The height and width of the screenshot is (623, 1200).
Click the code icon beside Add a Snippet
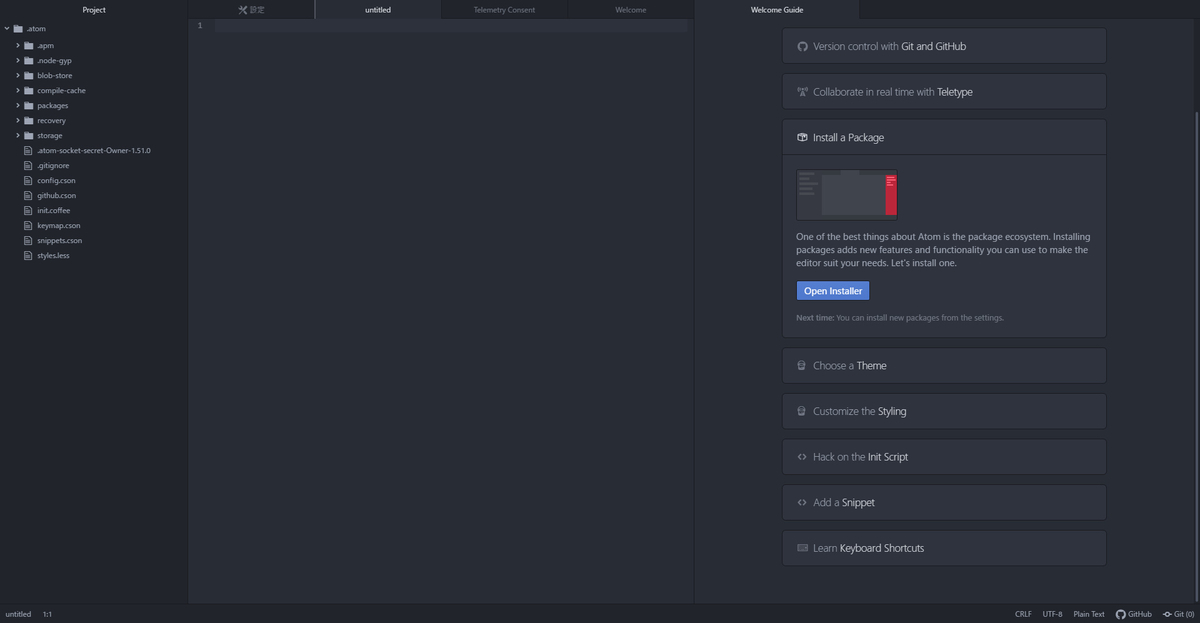(x=802, y=502)
